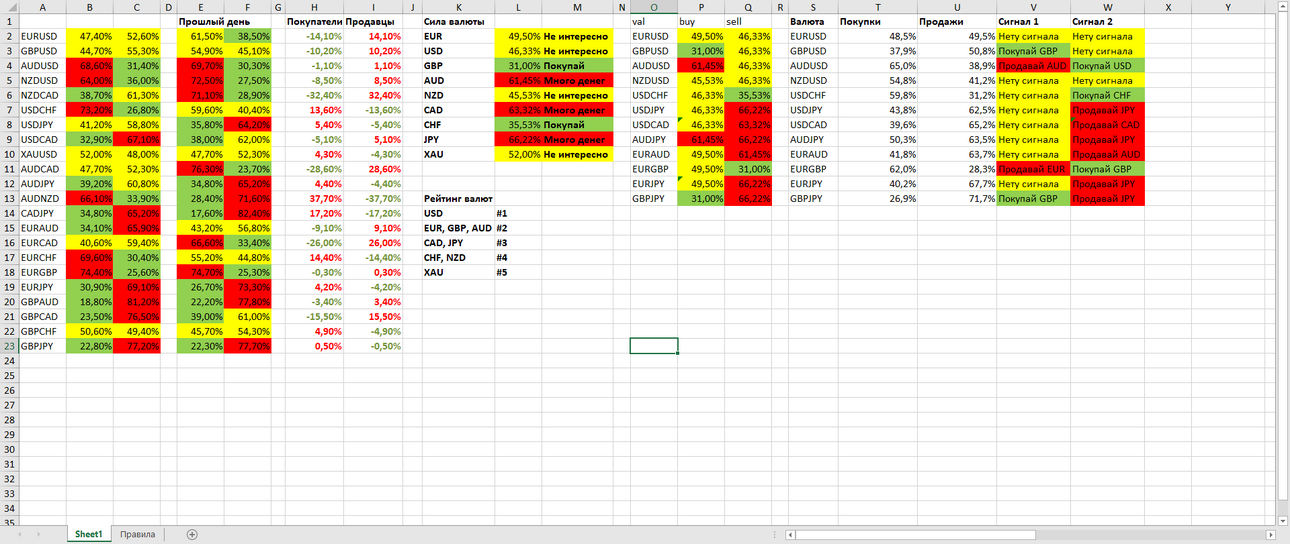Select the 'Покупай CHF' signal cell
The height and width of the screenshot is (544, 1290).
1106,95
